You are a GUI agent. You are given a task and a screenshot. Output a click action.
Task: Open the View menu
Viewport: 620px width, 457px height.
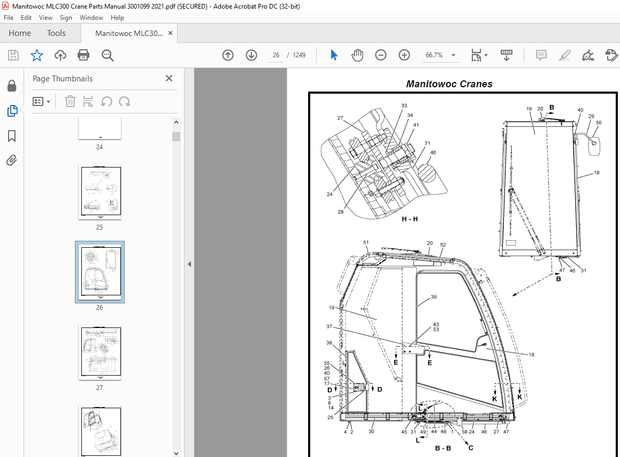point(45,18)
